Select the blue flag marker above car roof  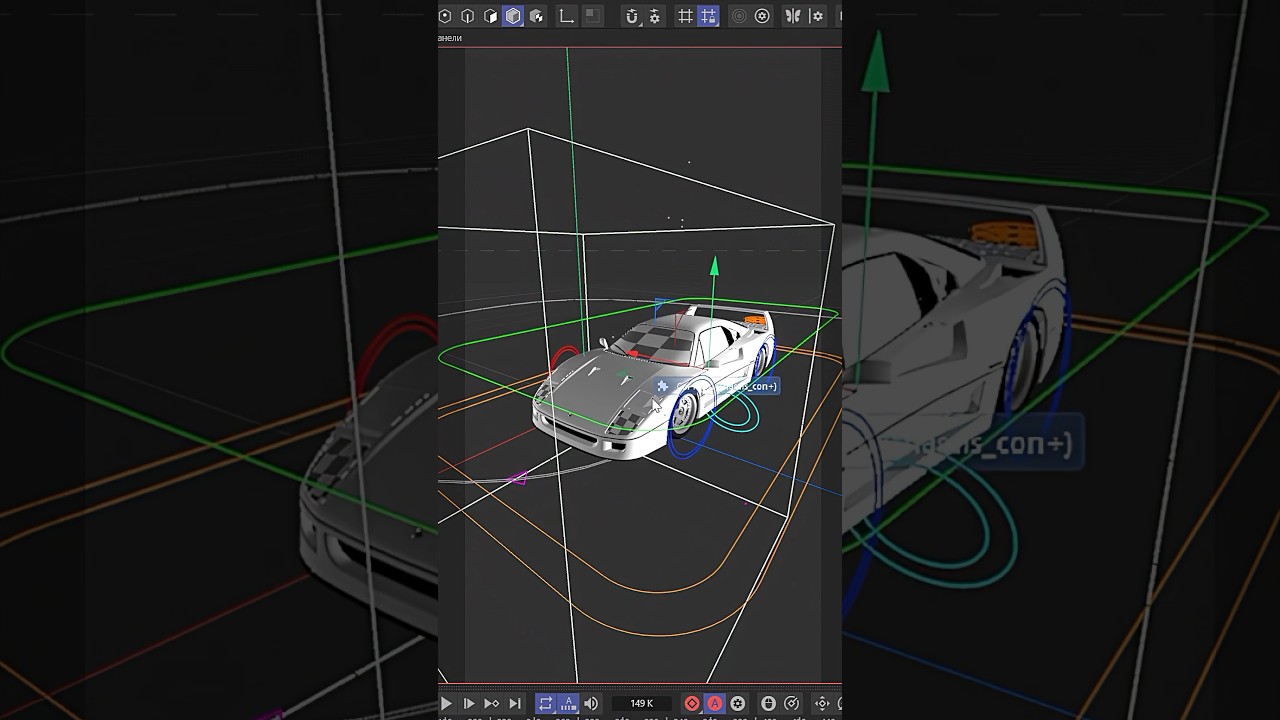click(660, 301)
